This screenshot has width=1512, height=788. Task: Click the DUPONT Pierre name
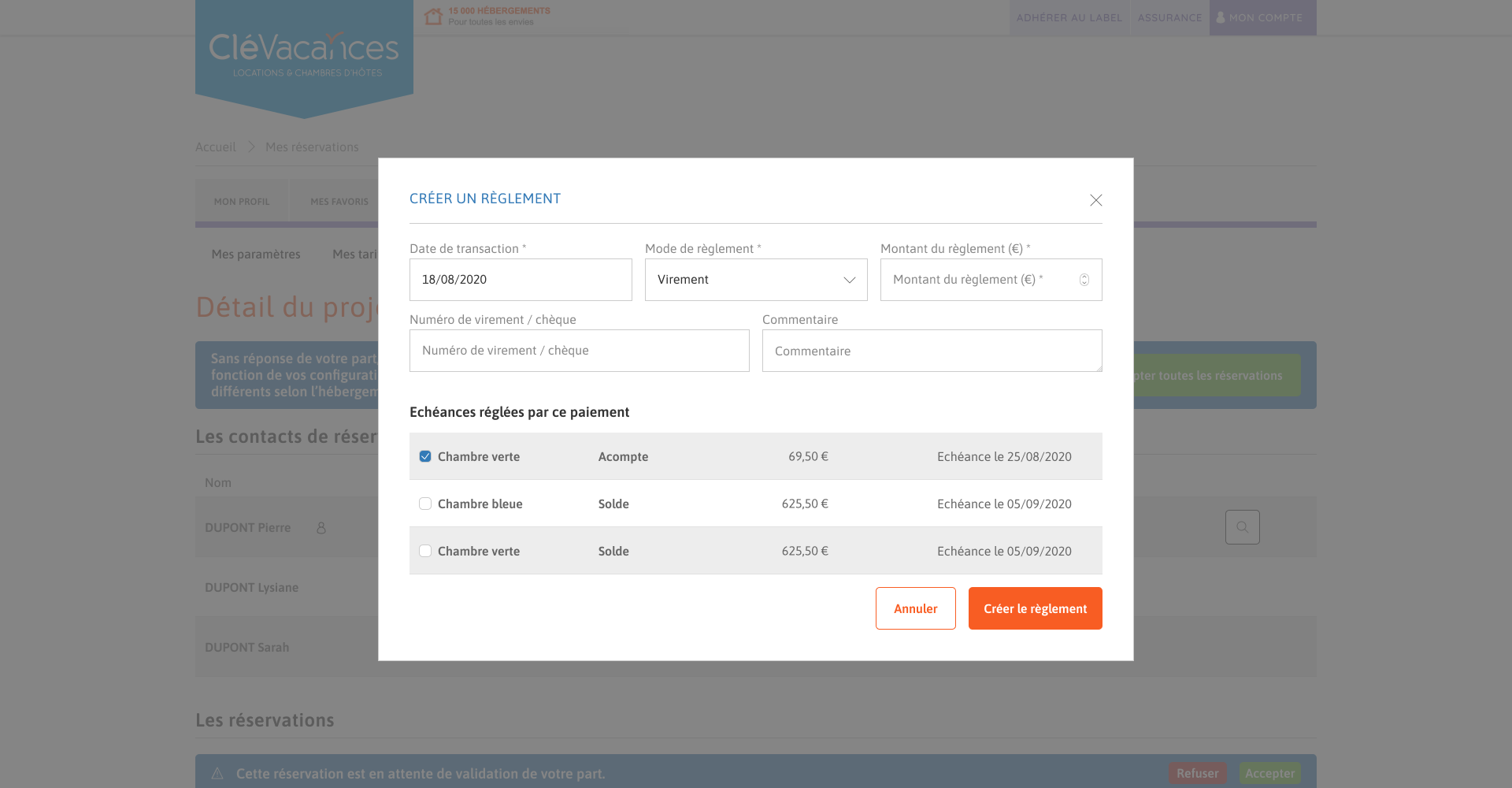(x=248, y=528)
